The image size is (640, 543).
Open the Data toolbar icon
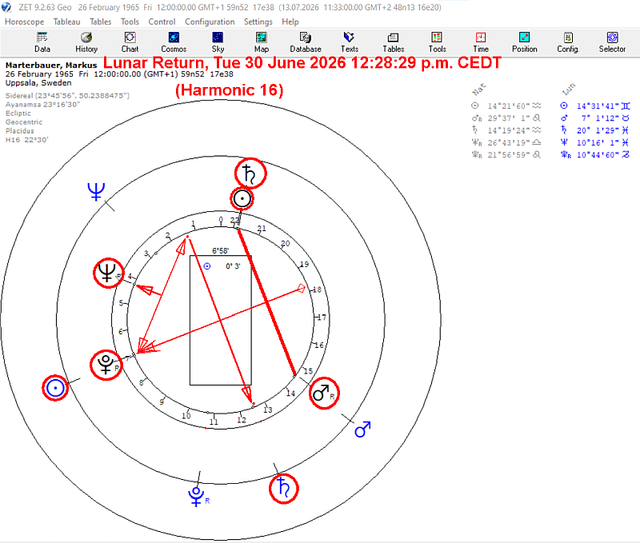coord(42,42)
